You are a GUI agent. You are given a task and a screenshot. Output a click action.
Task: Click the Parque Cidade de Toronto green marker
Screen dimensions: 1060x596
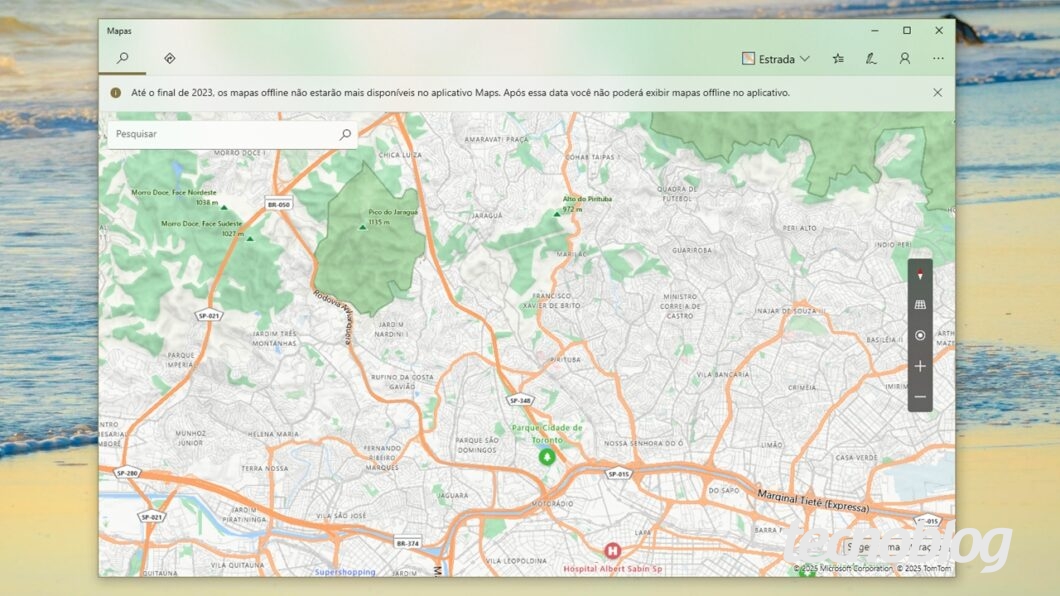[546, 456]
